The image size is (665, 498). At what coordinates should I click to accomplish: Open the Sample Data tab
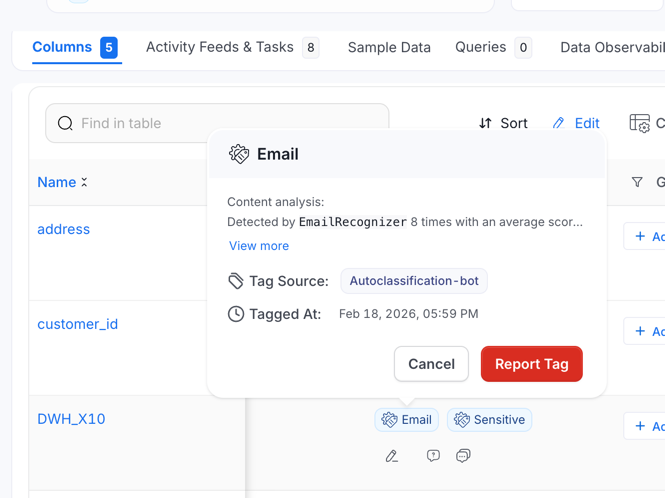[x=389, y=47]
